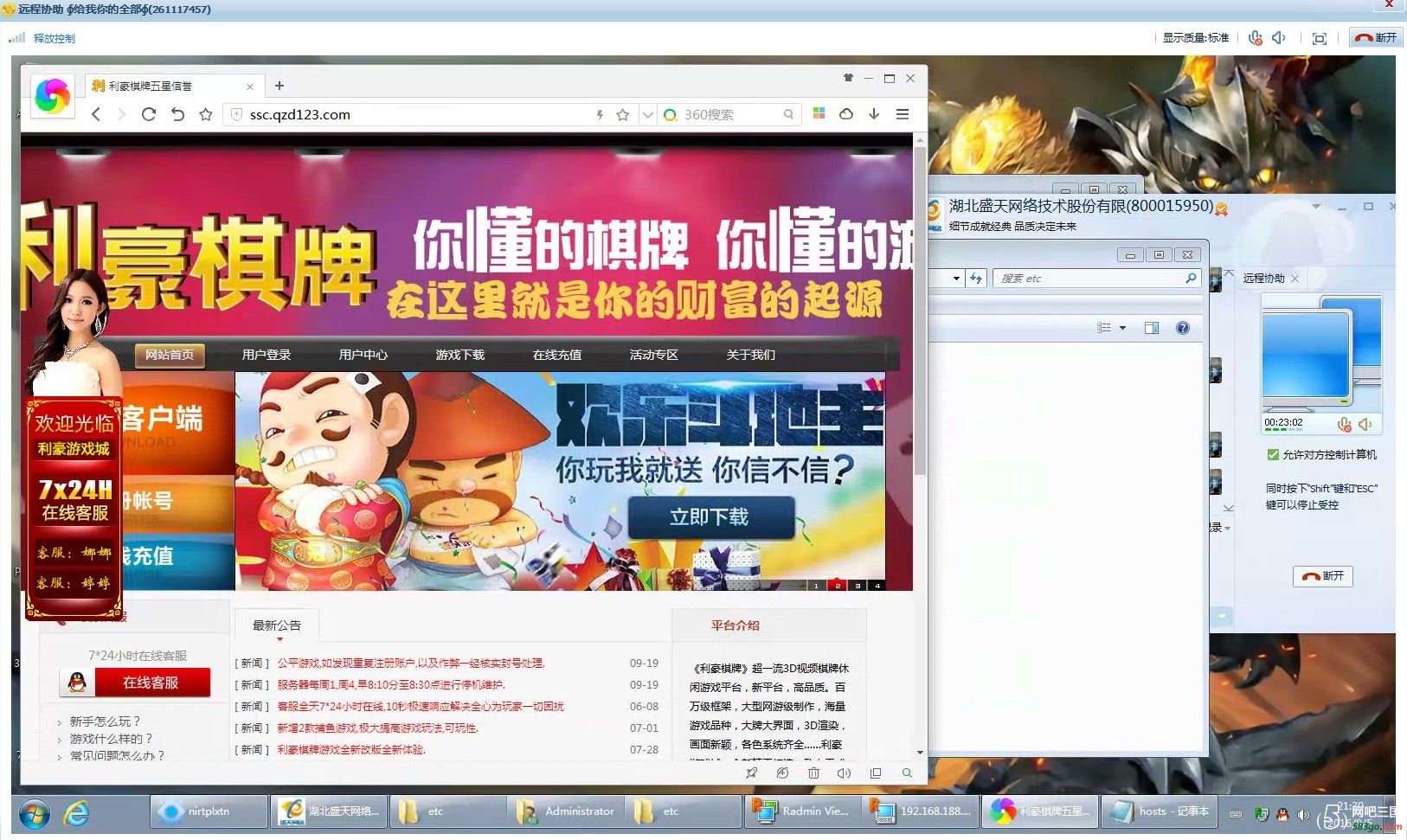1407x840 pixels.
Task: Click the 360 search input field
Action: pos(731,114)
